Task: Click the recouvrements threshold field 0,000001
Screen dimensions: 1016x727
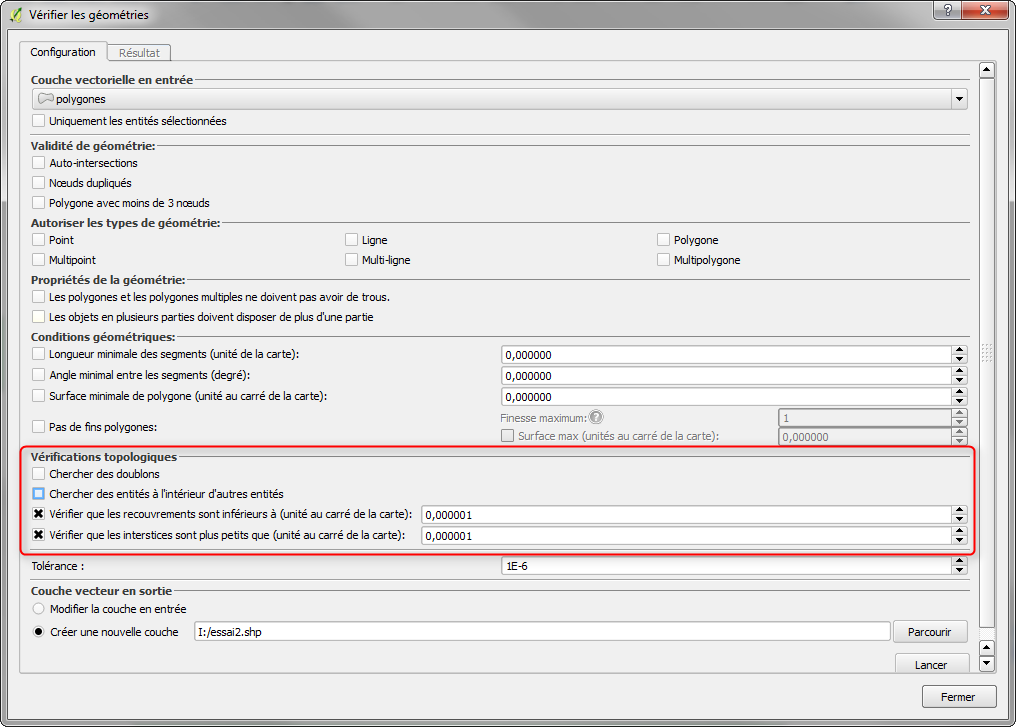Action: click(686, 515)
